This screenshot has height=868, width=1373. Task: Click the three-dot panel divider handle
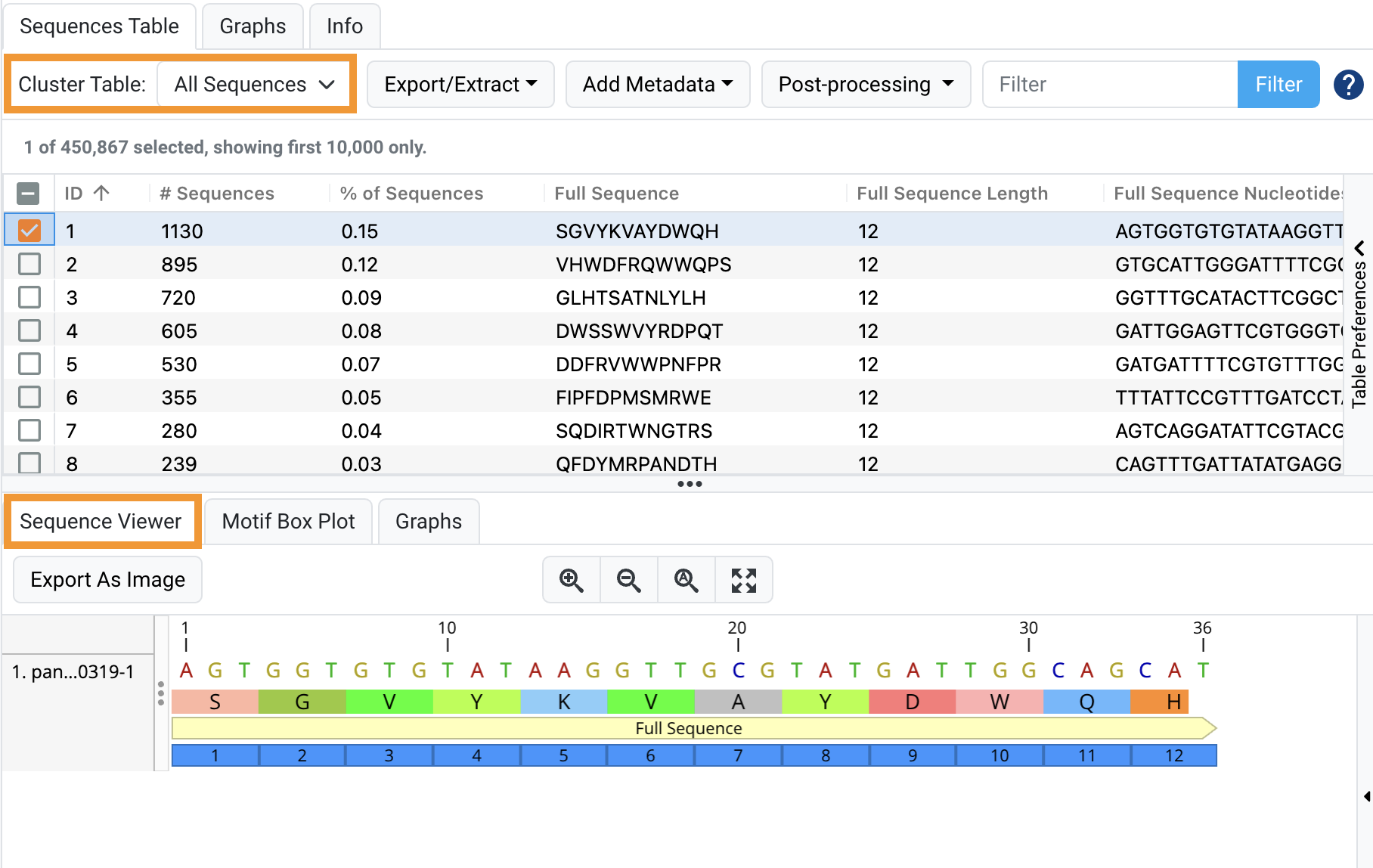[690, 484]
